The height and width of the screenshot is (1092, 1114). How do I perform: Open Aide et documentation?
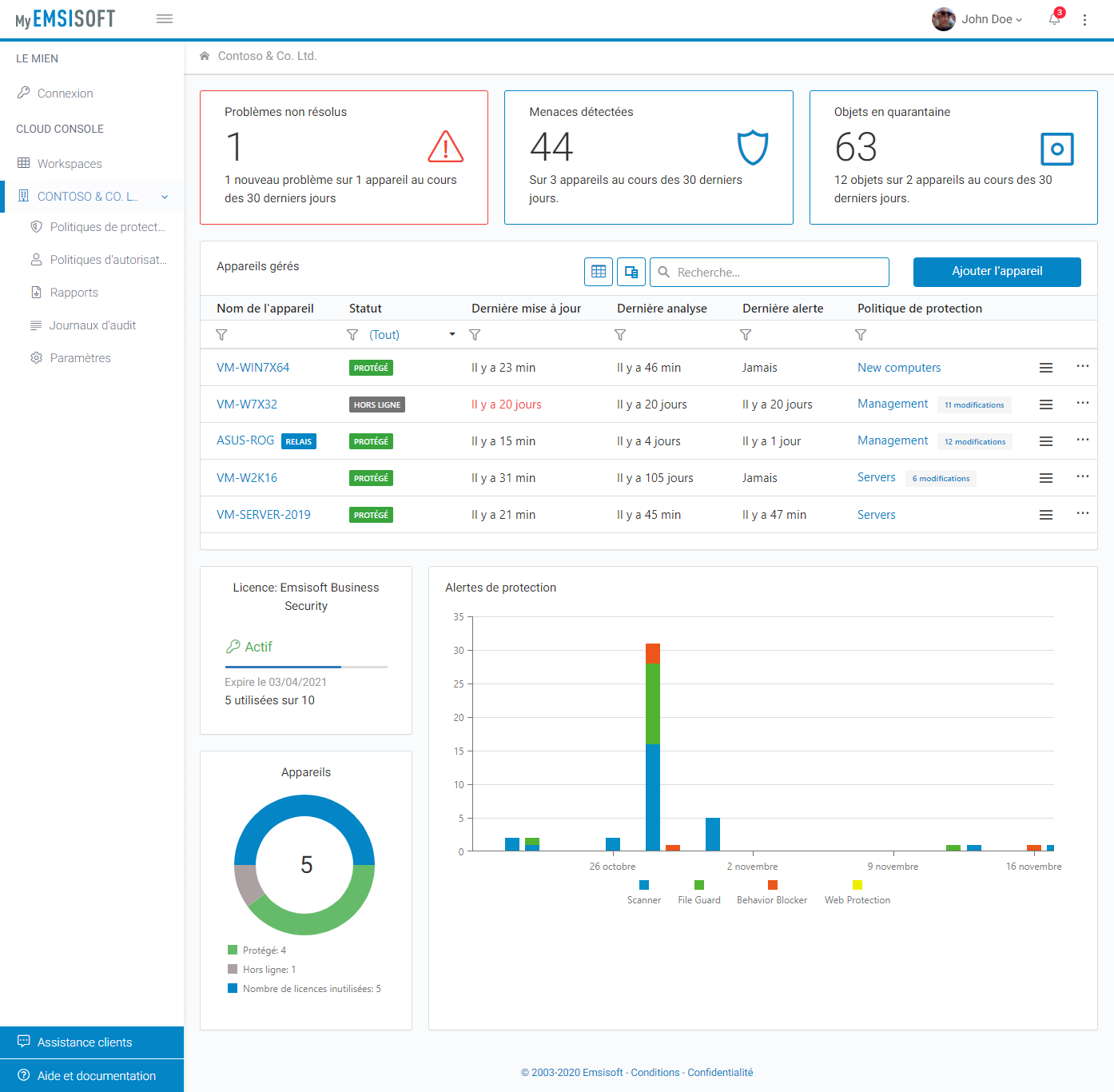pyautogui.click(x=92, y=1076)
